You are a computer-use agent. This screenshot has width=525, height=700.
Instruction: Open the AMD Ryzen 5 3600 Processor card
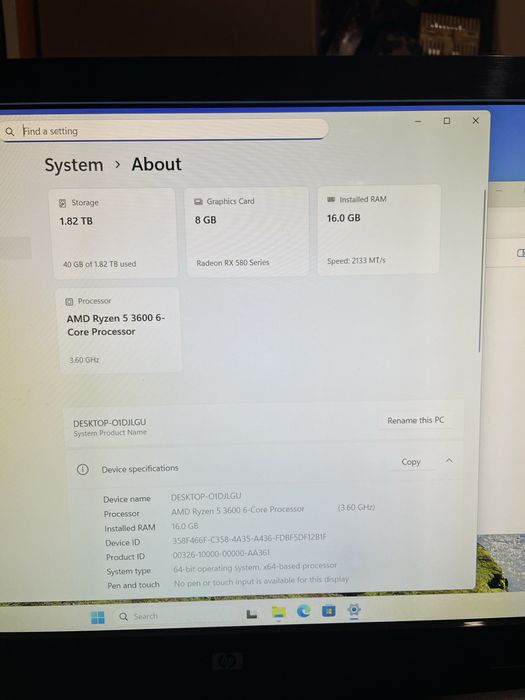click(x=118, y=329)
